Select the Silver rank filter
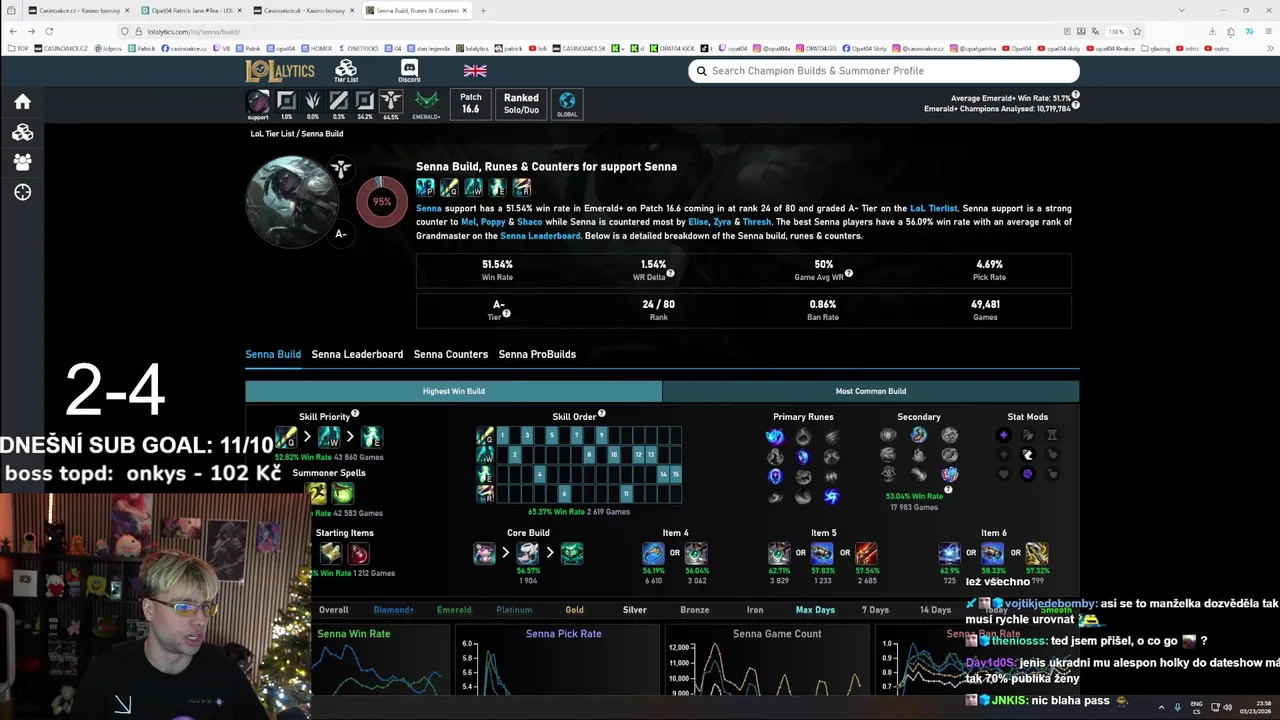This screenshot has width=1280, height=720. tap(635, 610)
